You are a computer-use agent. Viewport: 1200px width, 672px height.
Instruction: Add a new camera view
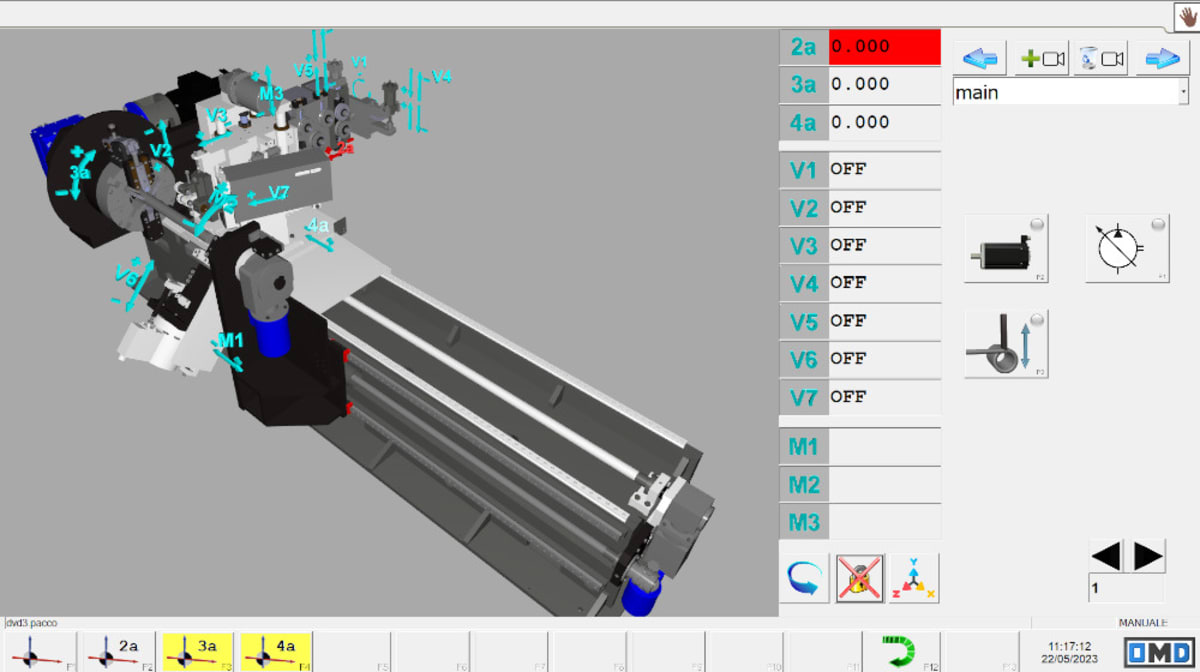[1041, 59]
